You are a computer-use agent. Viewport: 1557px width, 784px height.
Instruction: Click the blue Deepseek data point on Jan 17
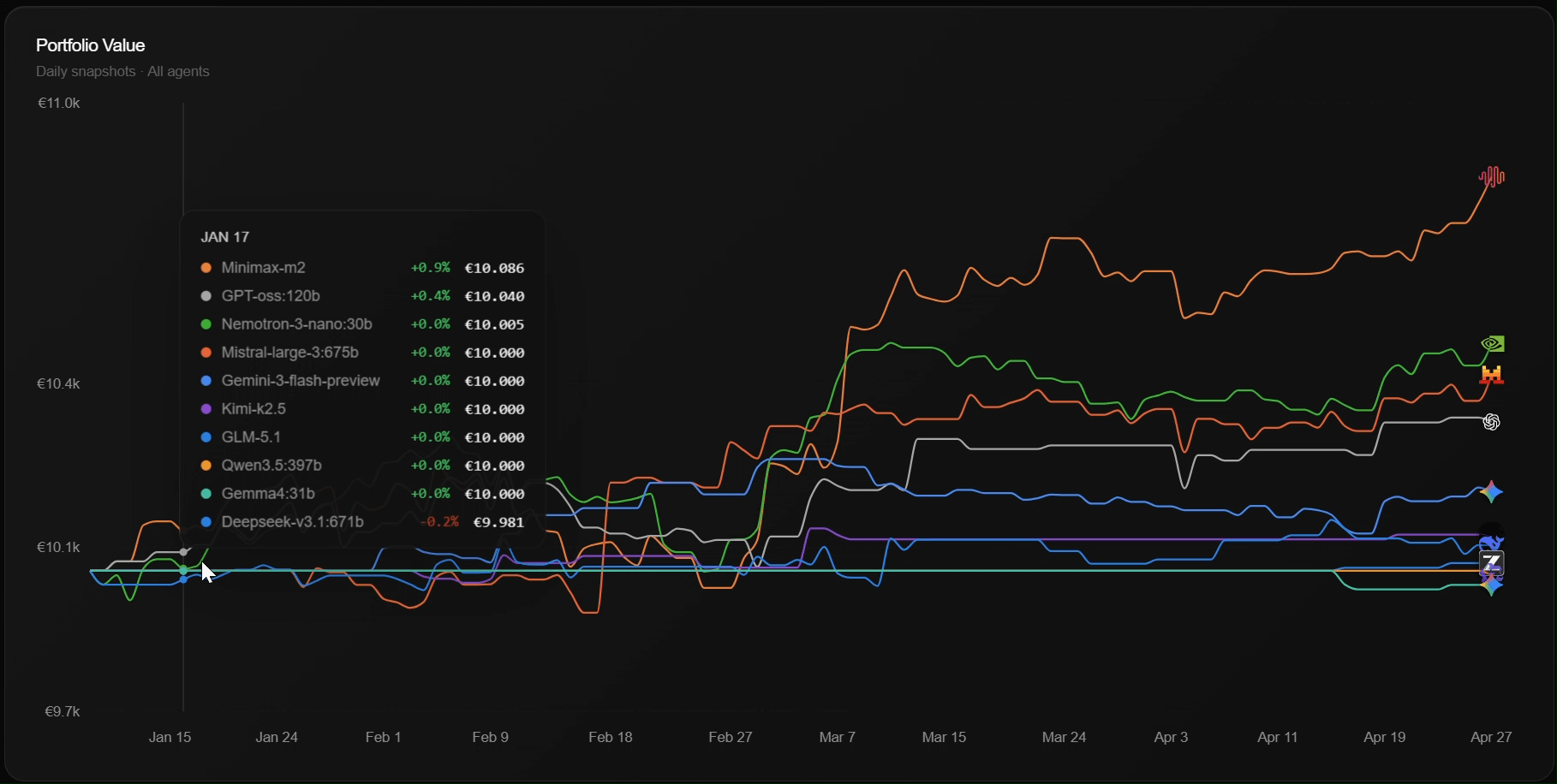coord(183,579)
